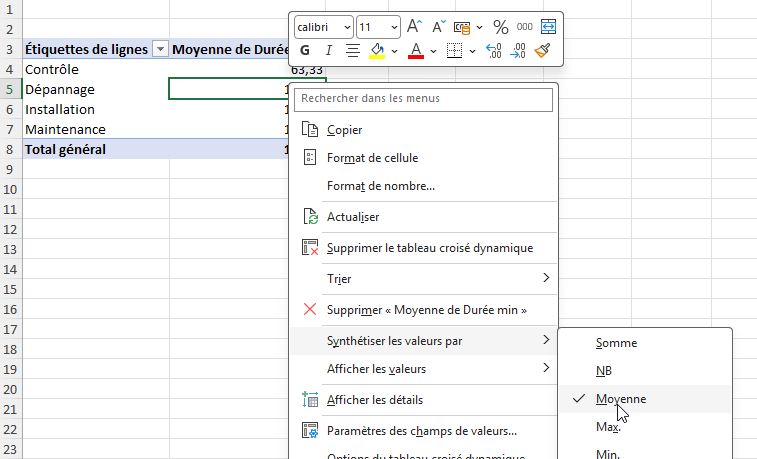The width and height of the screenshot is (757, 459).
Task: Select row 10 header
Action: click(x=11, y=189)
